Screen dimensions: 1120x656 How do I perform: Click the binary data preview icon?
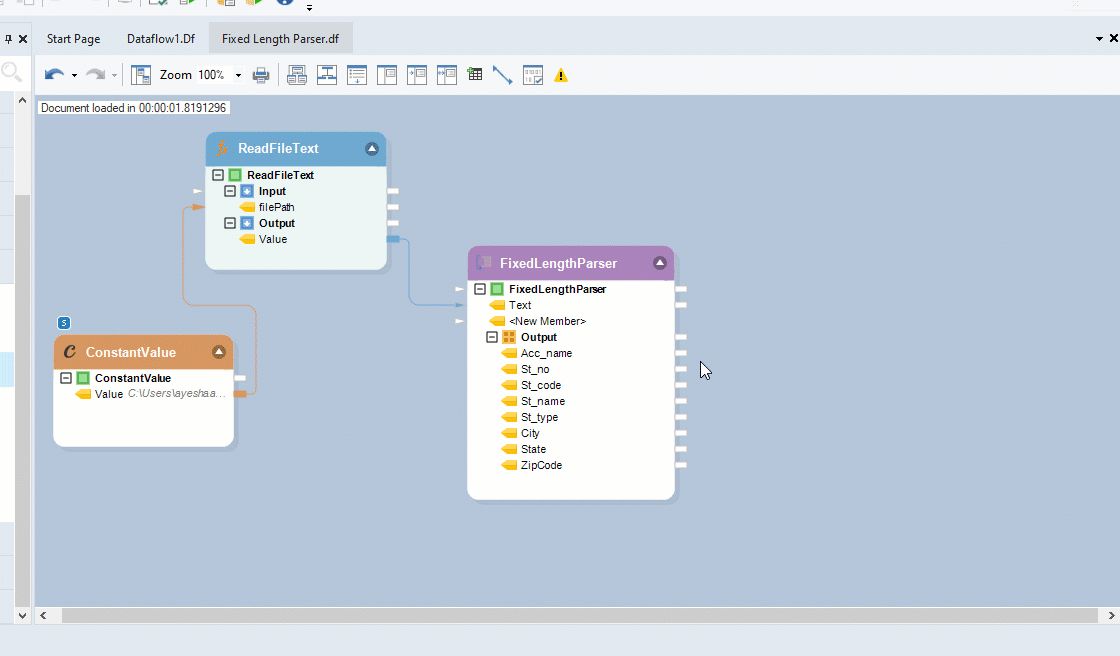[533, 75]
